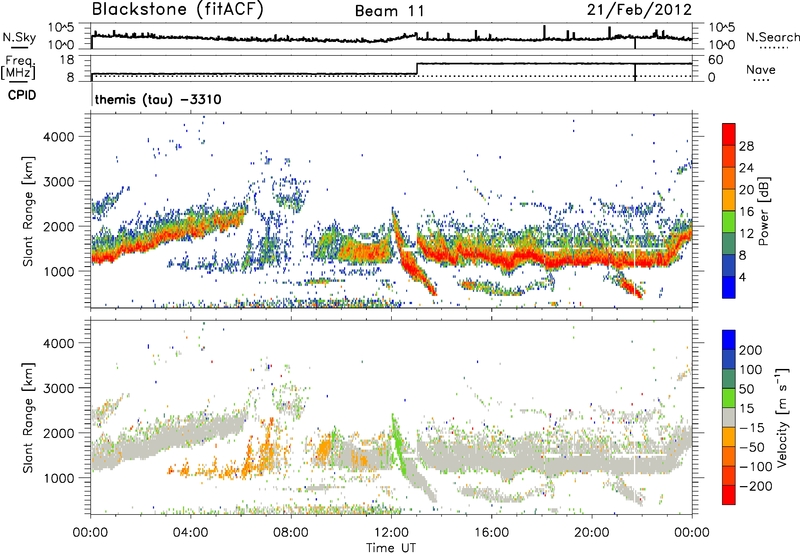Image resolution: width=800 pixels, height=554 pixels.
Task: Click the 'Nave' legend label
Action: click(x=761, y=69)
